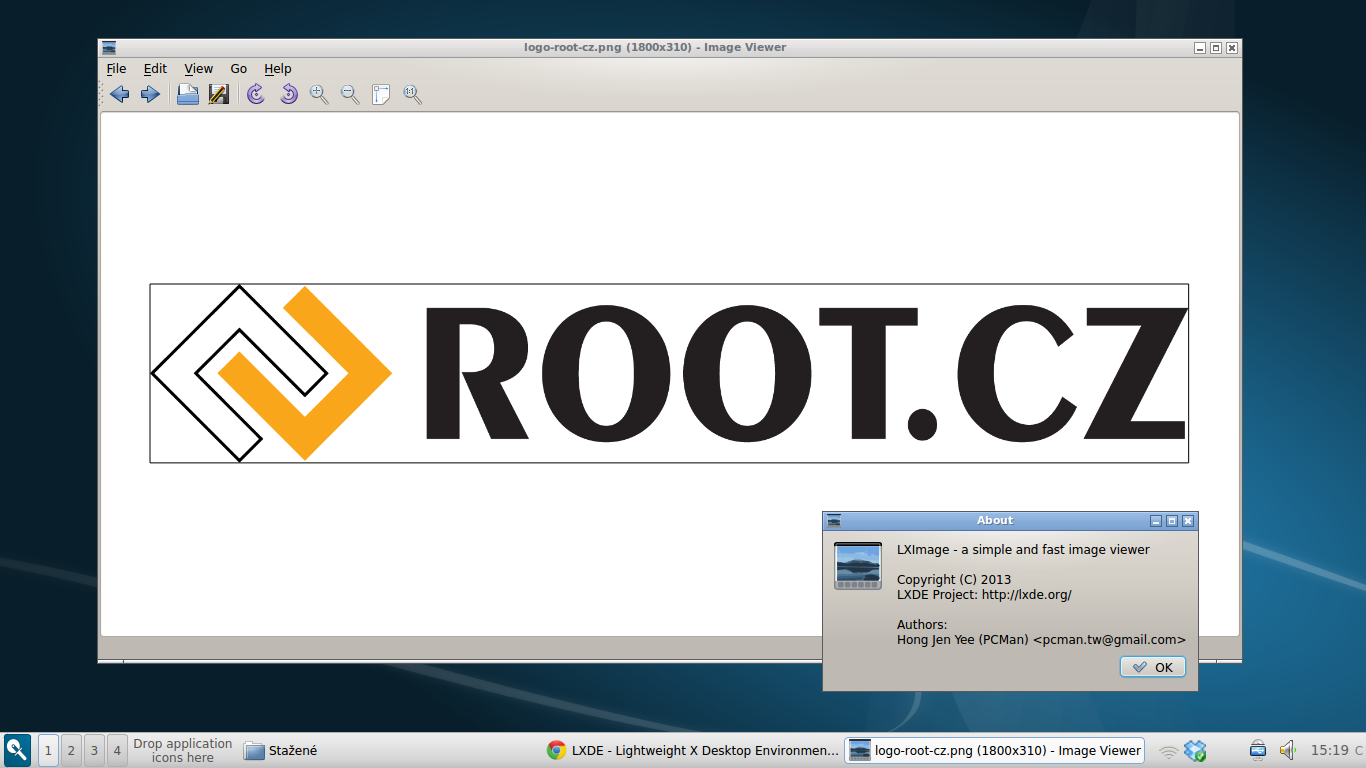
Task: Open a new image file
Action: tap(187, 93)
